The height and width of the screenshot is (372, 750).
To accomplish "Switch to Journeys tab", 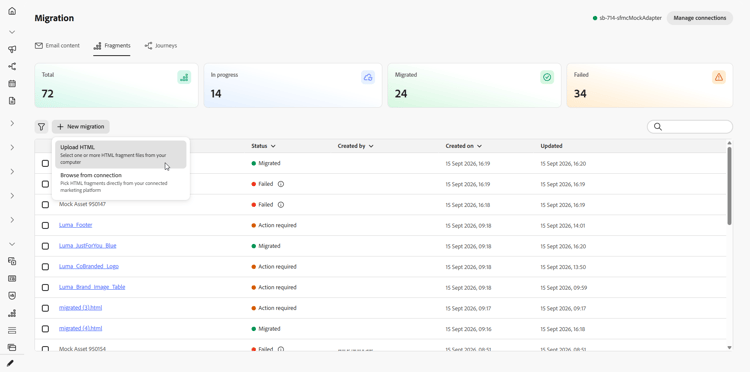I will (161, 46).
